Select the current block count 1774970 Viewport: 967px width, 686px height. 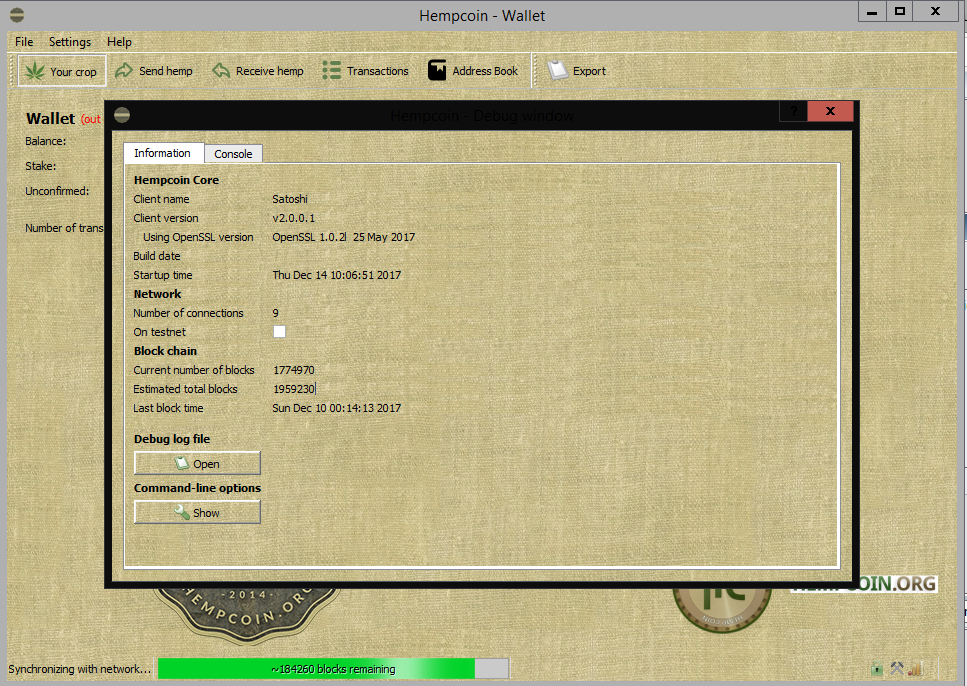(x=294, y=370)
